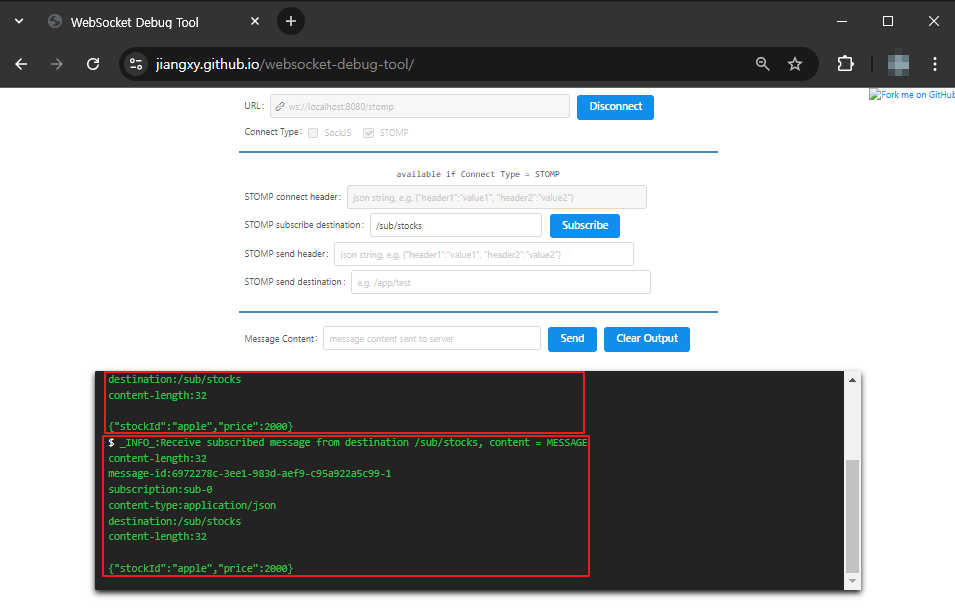The height and width of the screenshot is (615, 955).
Task: Select the WebSocket Debug Tool tab
Action: (152, 22)
